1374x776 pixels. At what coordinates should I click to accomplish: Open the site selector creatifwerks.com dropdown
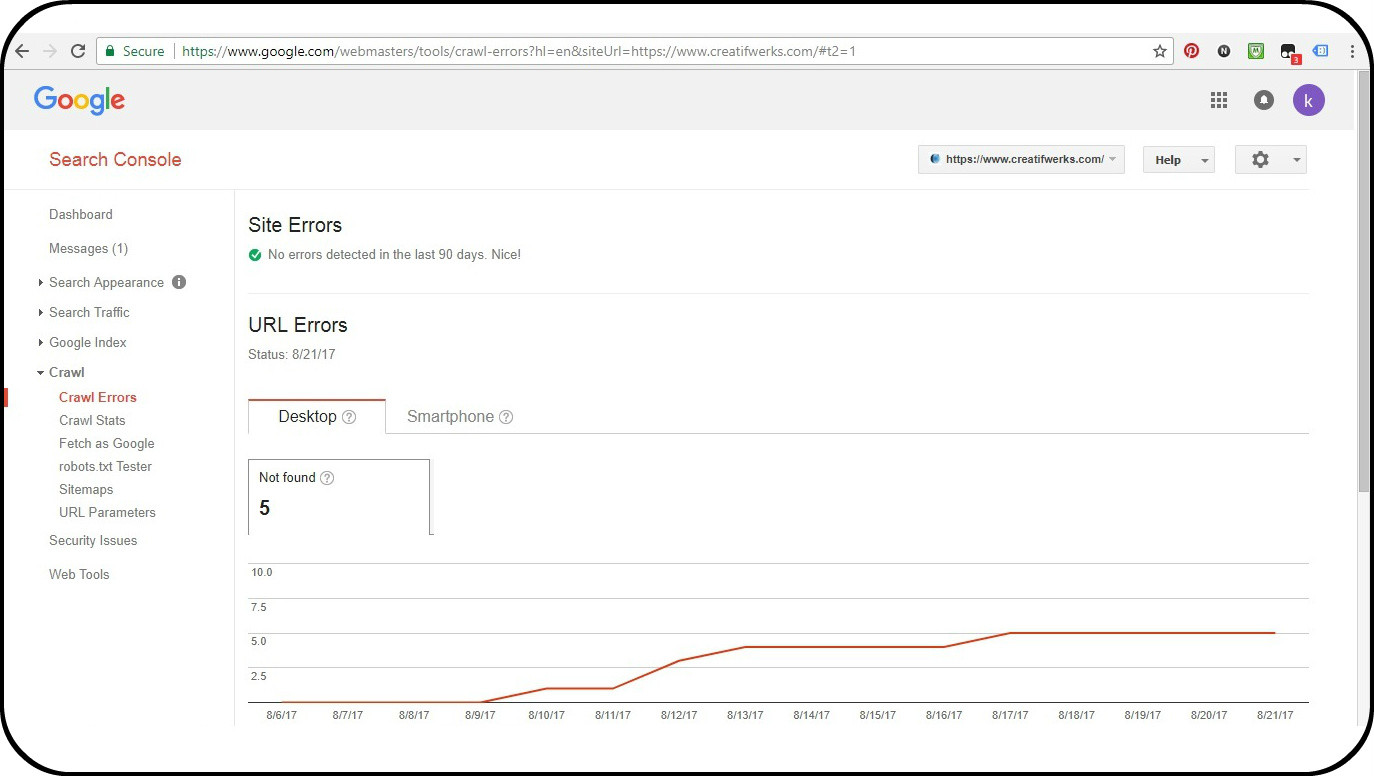1021,160
